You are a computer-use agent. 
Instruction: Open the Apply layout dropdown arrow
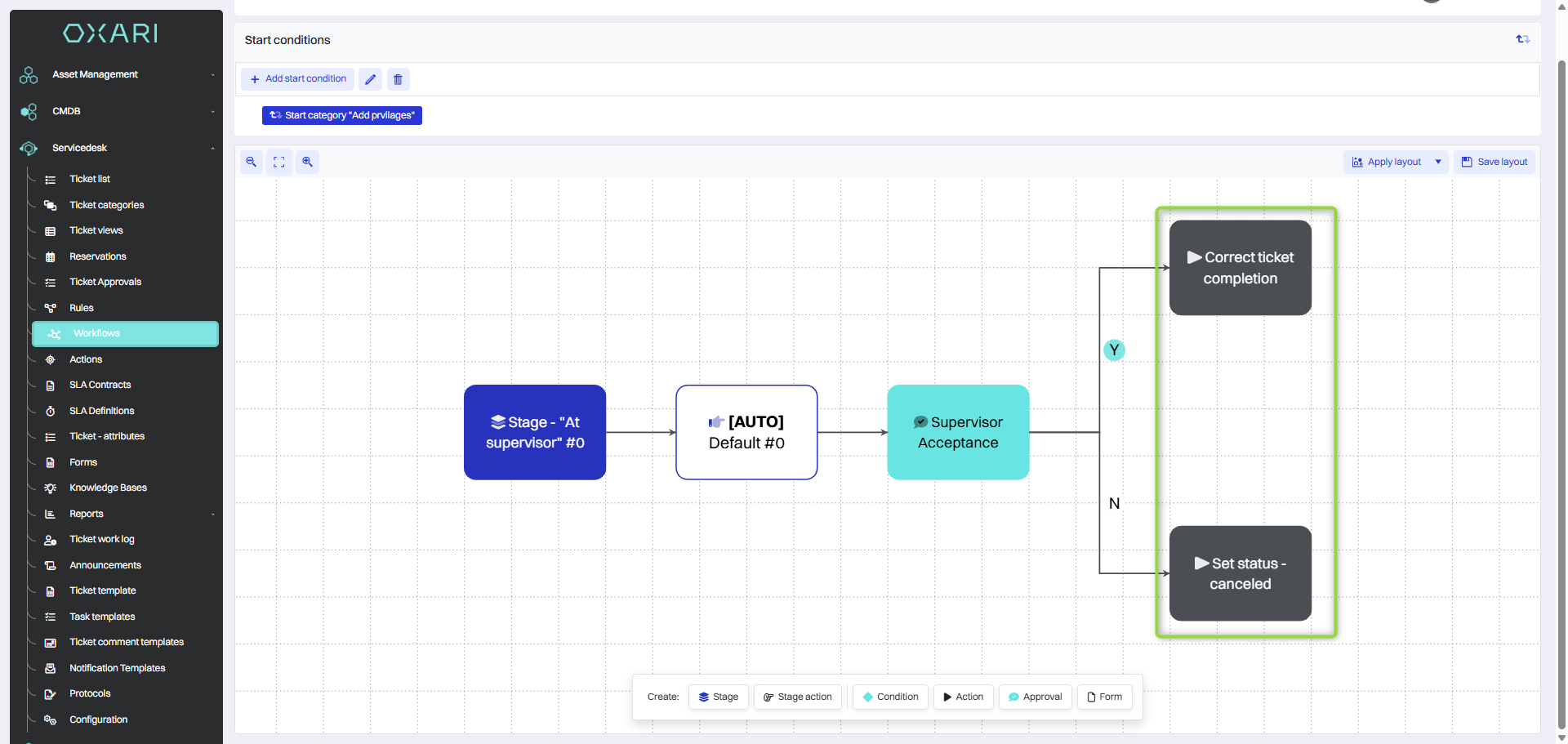tap(1438, 162)
